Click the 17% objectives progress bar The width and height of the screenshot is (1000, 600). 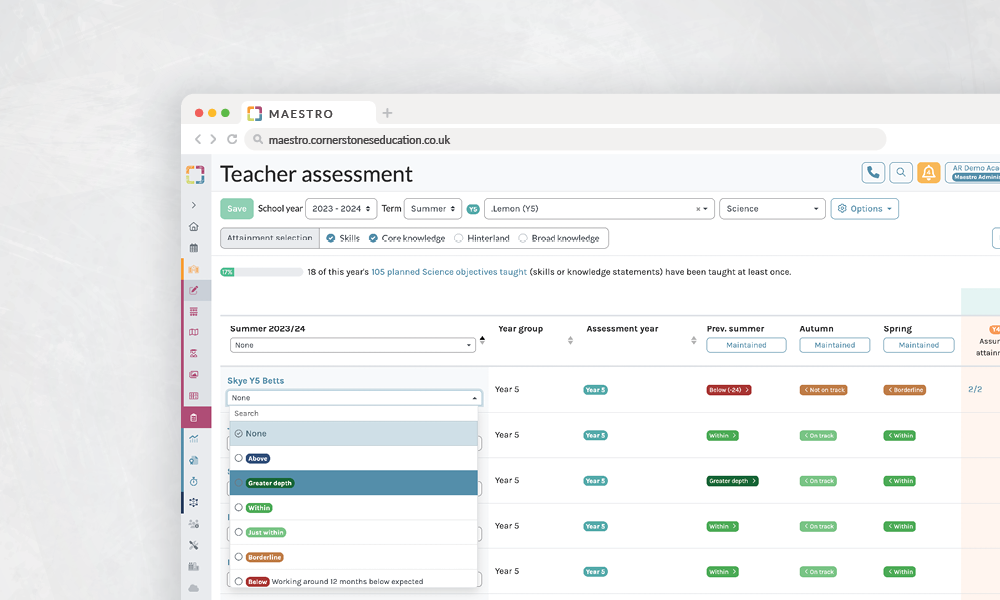point(261,272)
